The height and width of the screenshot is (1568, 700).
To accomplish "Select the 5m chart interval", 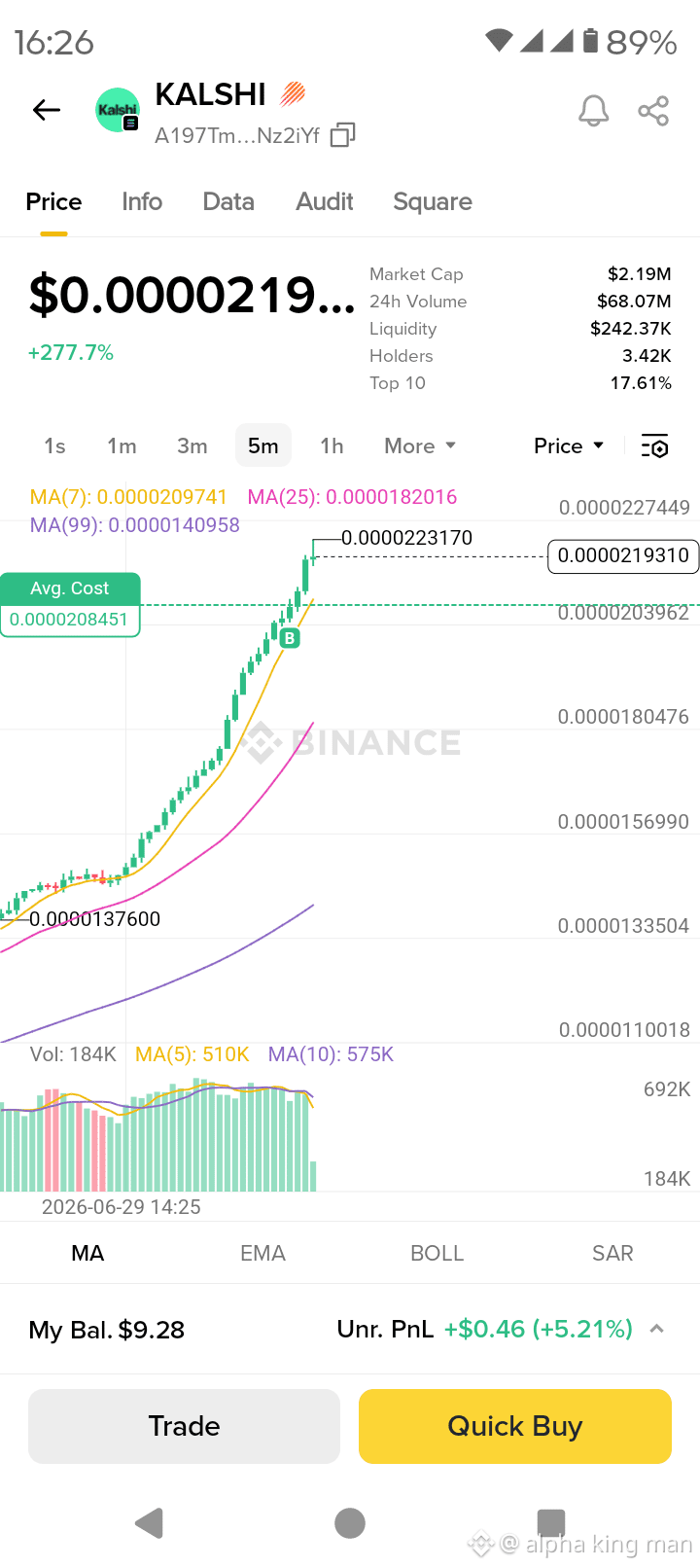I will [263, 445].
